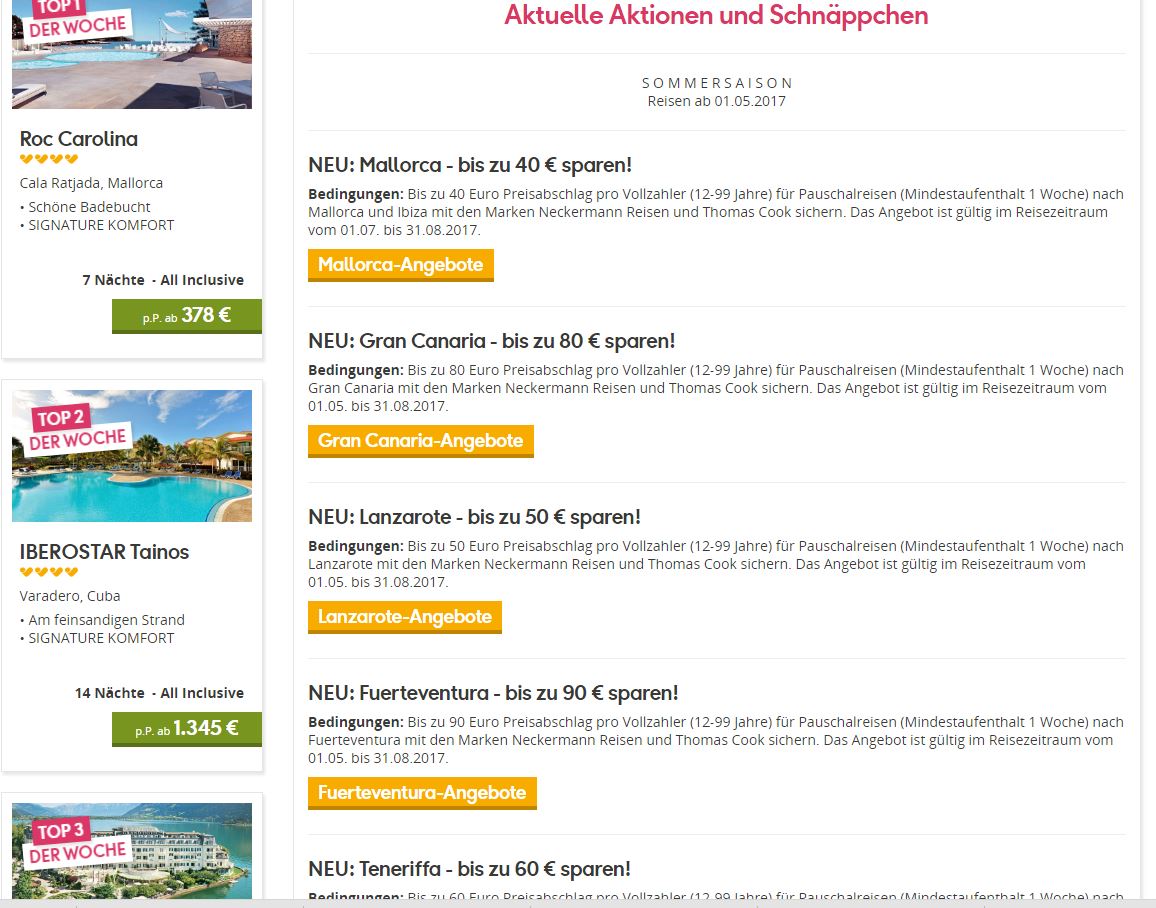Click the TOP 3 der Woche badge
This screenshot has width=1156, height=908.
click(77, 842)
